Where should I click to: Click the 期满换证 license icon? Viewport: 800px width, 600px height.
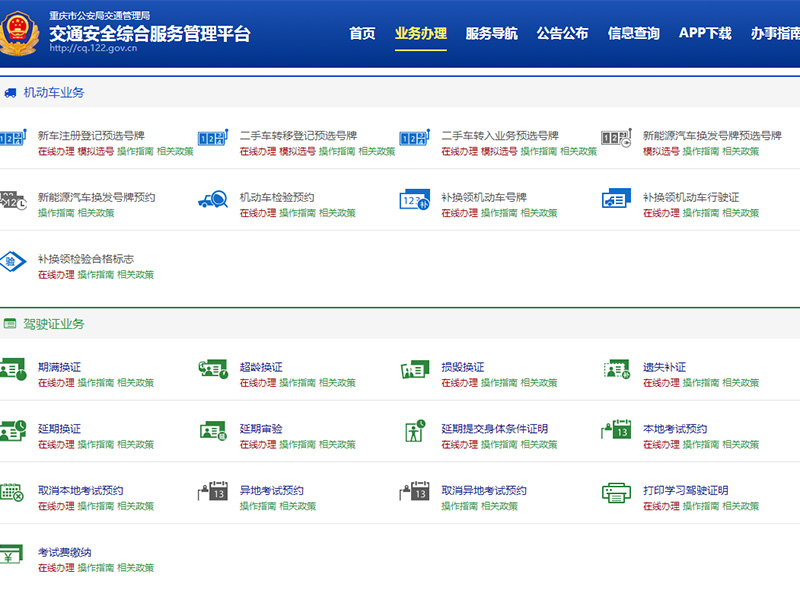(x=13, y=371)
